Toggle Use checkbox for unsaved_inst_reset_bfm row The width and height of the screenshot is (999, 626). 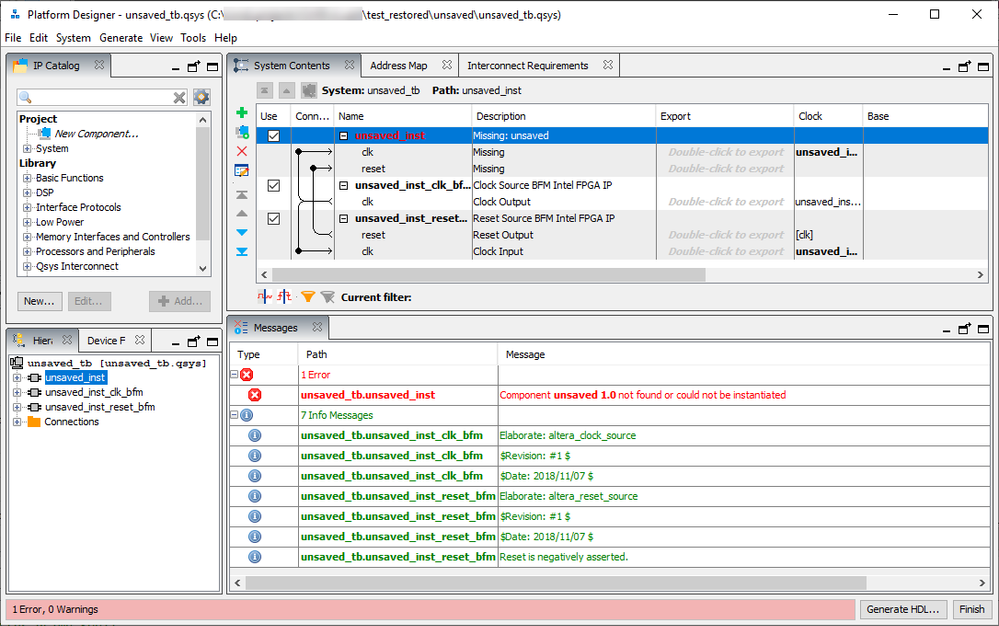point(273,219)
